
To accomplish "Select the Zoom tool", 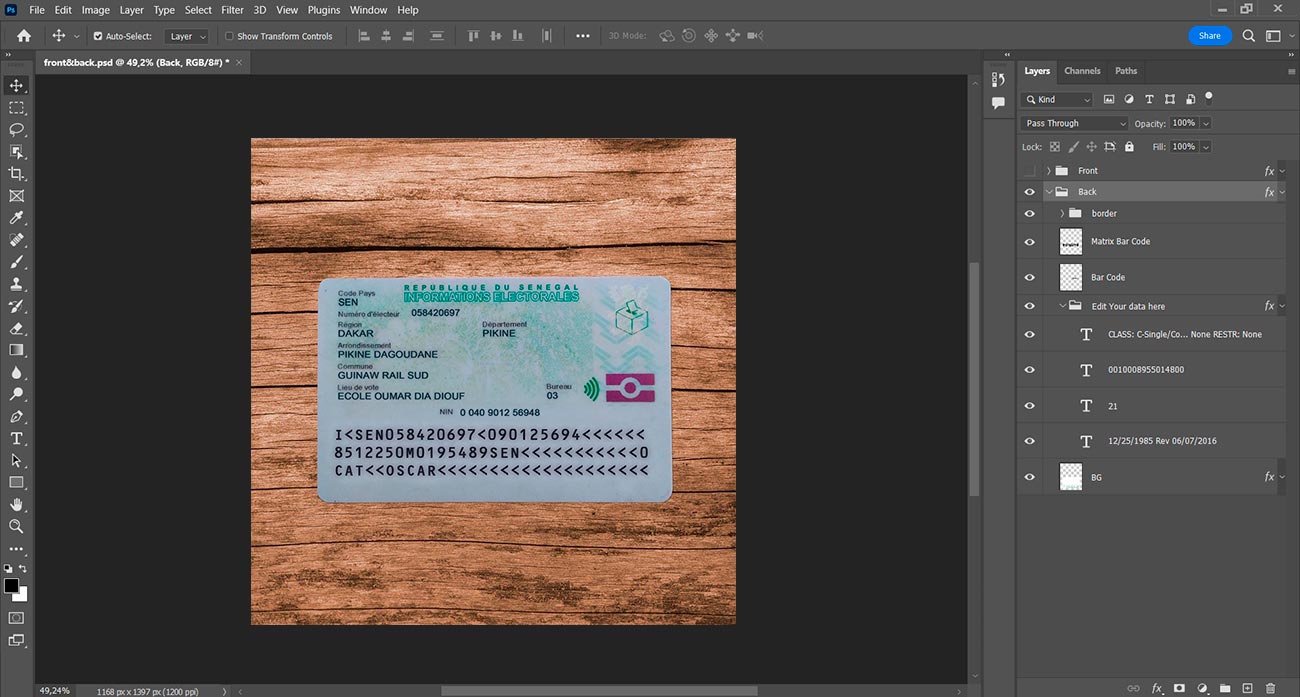I will [x=16, y=526].
